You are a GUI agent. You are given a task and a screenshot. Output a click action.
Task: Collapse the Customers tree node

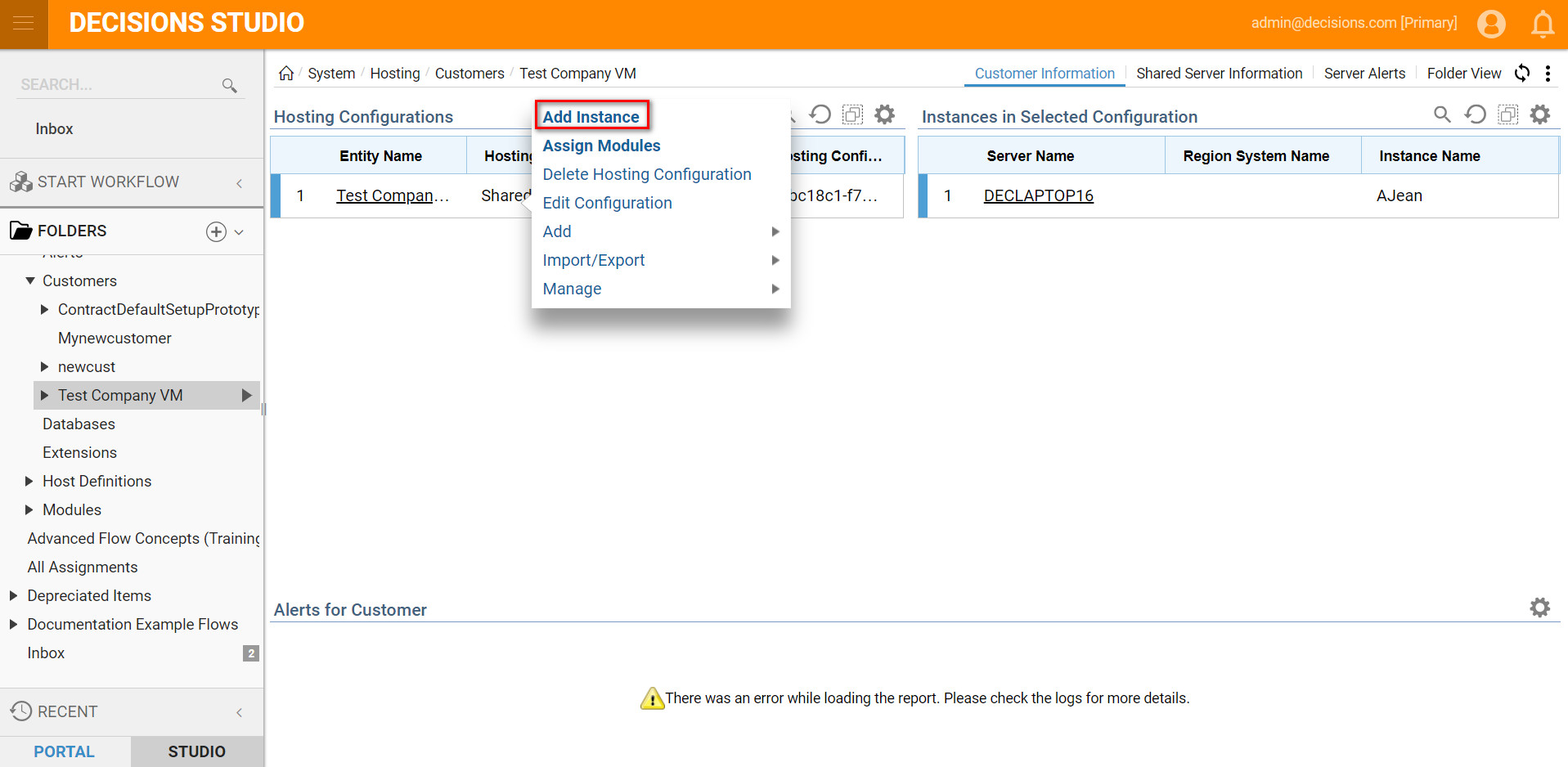click(x=30, y=280)
